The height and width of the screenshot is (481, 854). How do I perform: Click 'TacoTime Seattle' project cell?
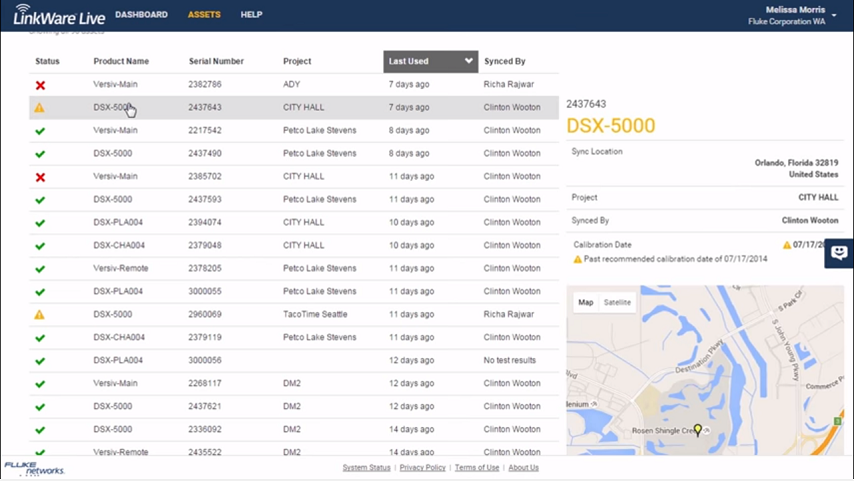315,314
